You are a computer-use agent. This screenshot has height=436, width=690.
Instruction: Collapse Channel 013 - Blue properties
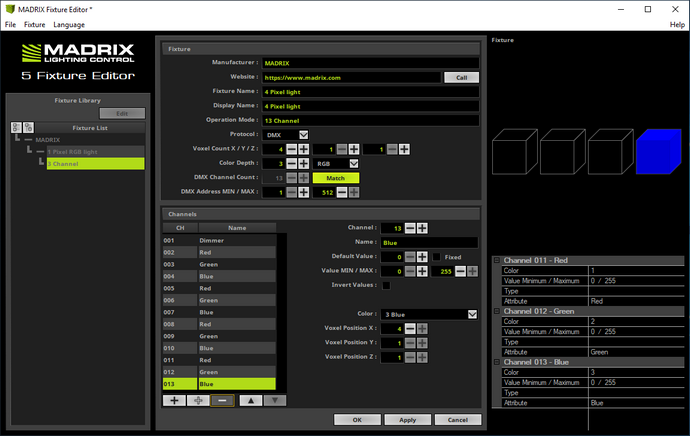click(497, 362)
